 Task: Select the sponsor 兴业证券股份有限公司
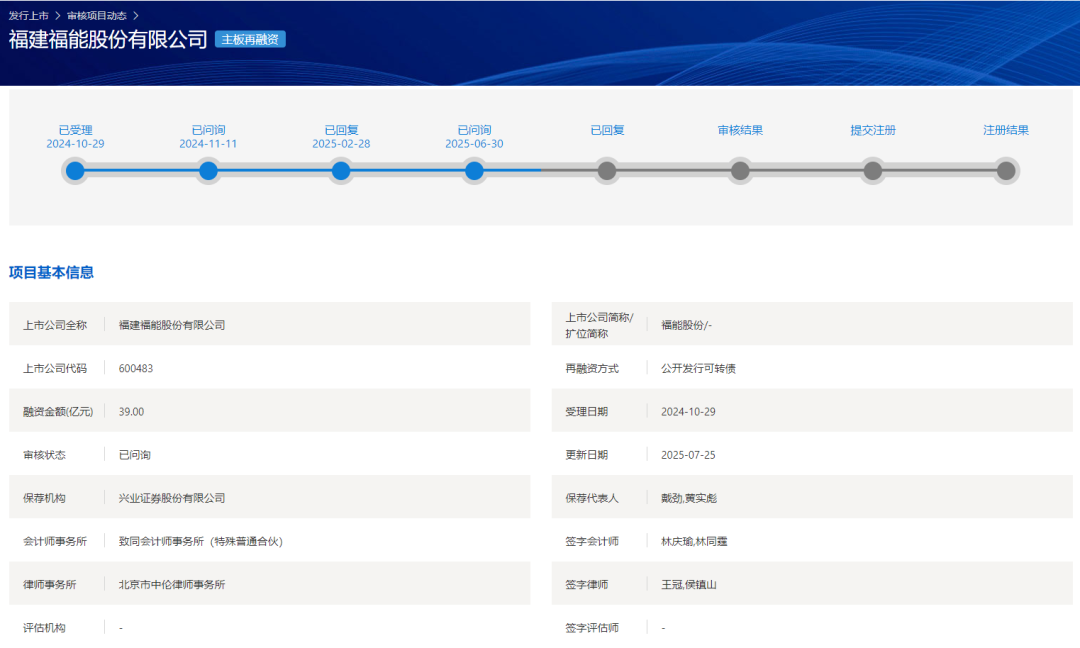click(172, 498)
